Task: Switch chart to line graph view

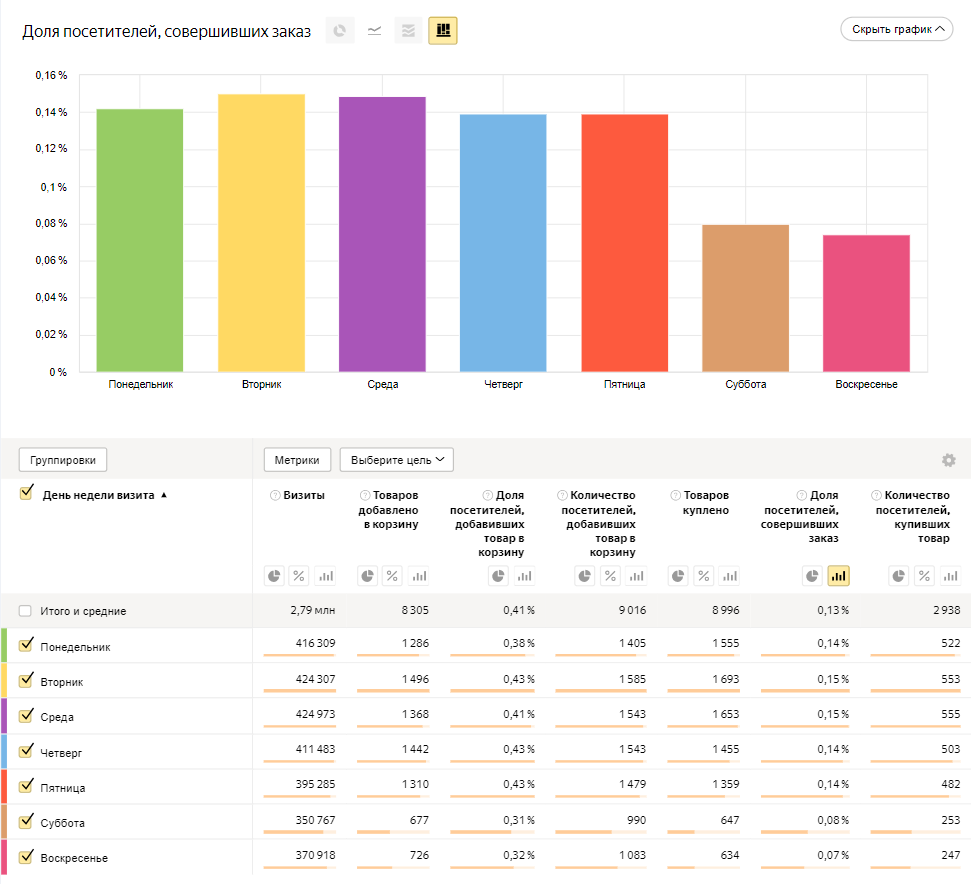Action: 374,31
